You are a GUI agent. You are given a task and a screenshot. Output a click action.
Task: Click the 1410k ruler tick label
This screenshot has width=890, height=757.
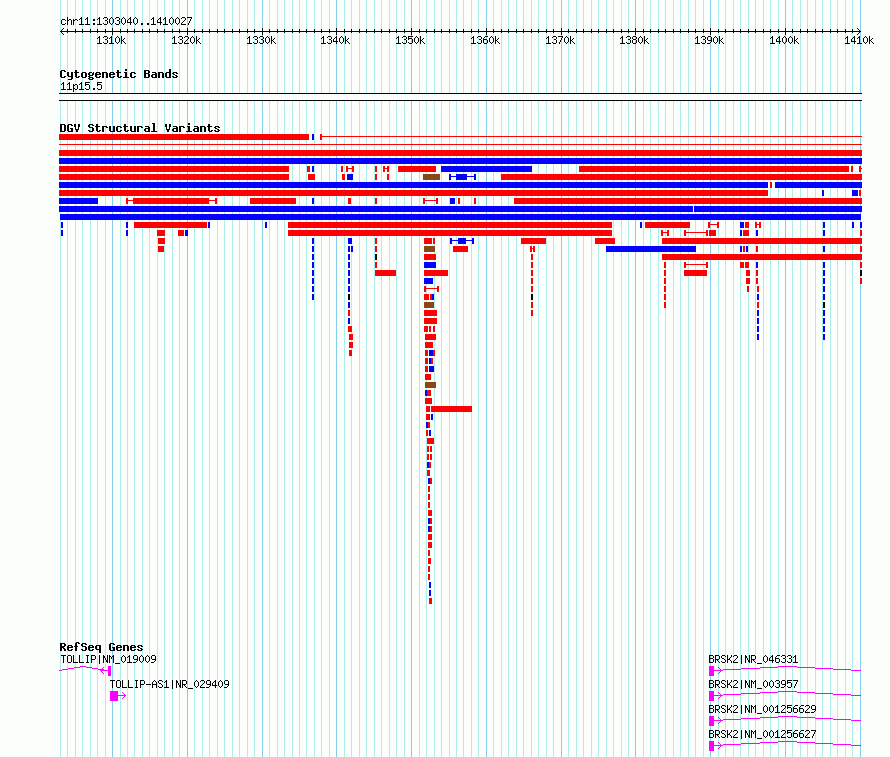coord(859,40)
